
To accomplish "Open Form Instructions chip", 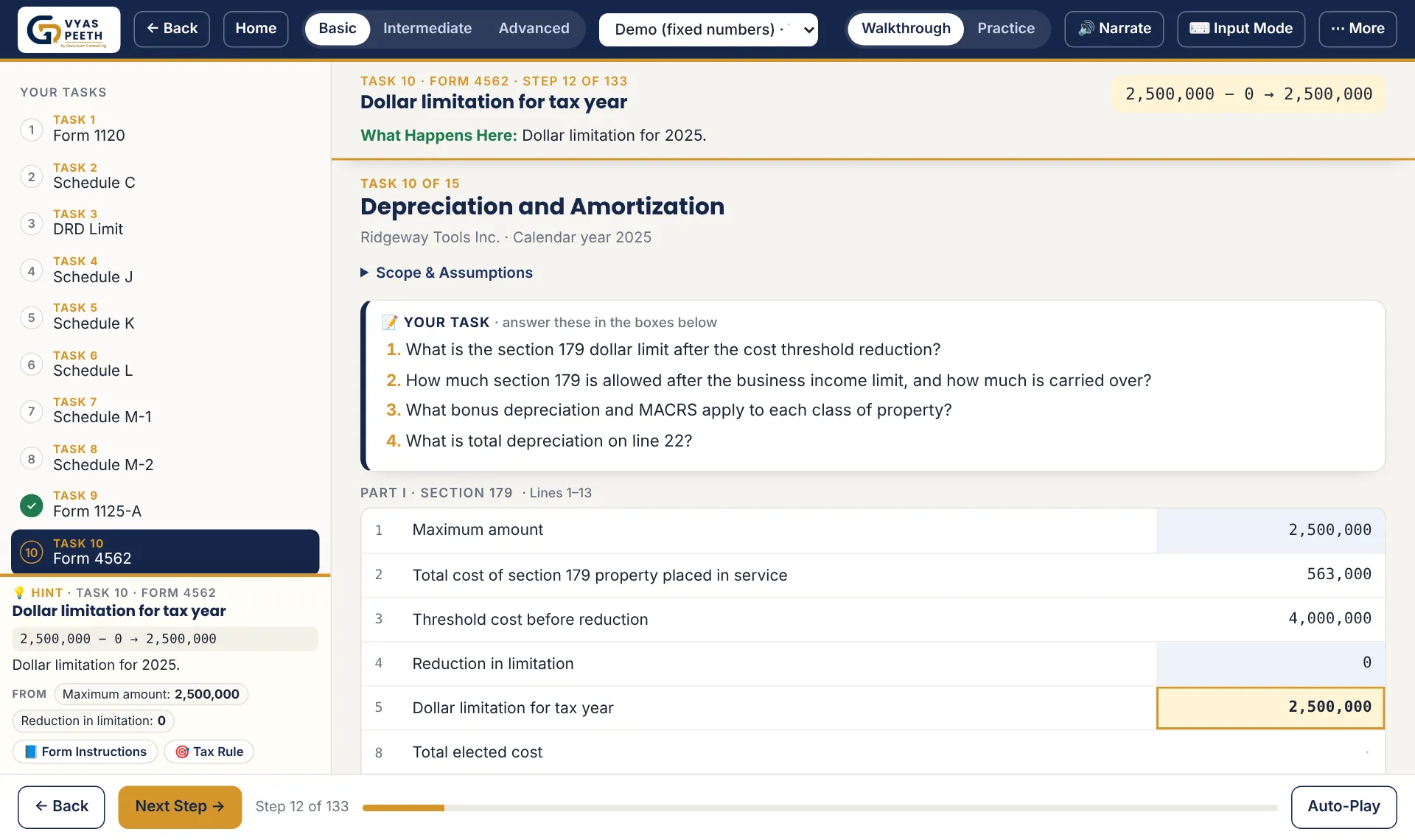I will point(85,752).
